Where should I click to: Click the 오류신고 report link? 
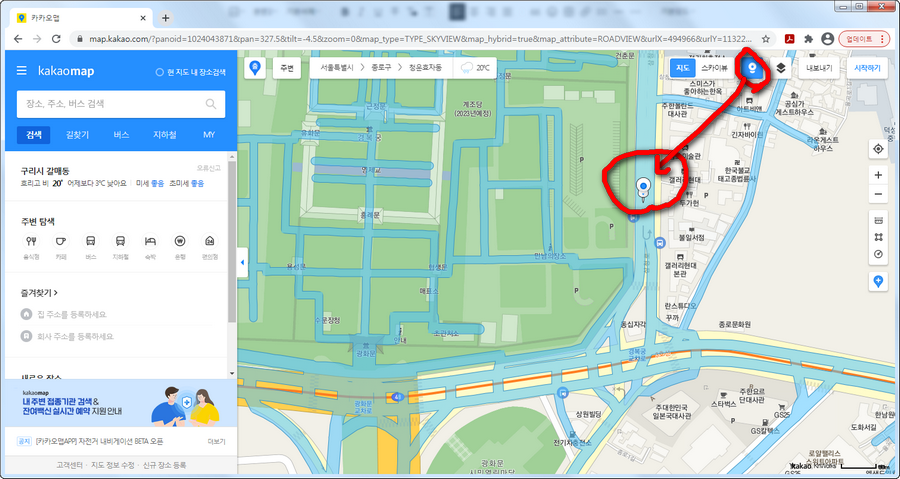coord(208,168)
